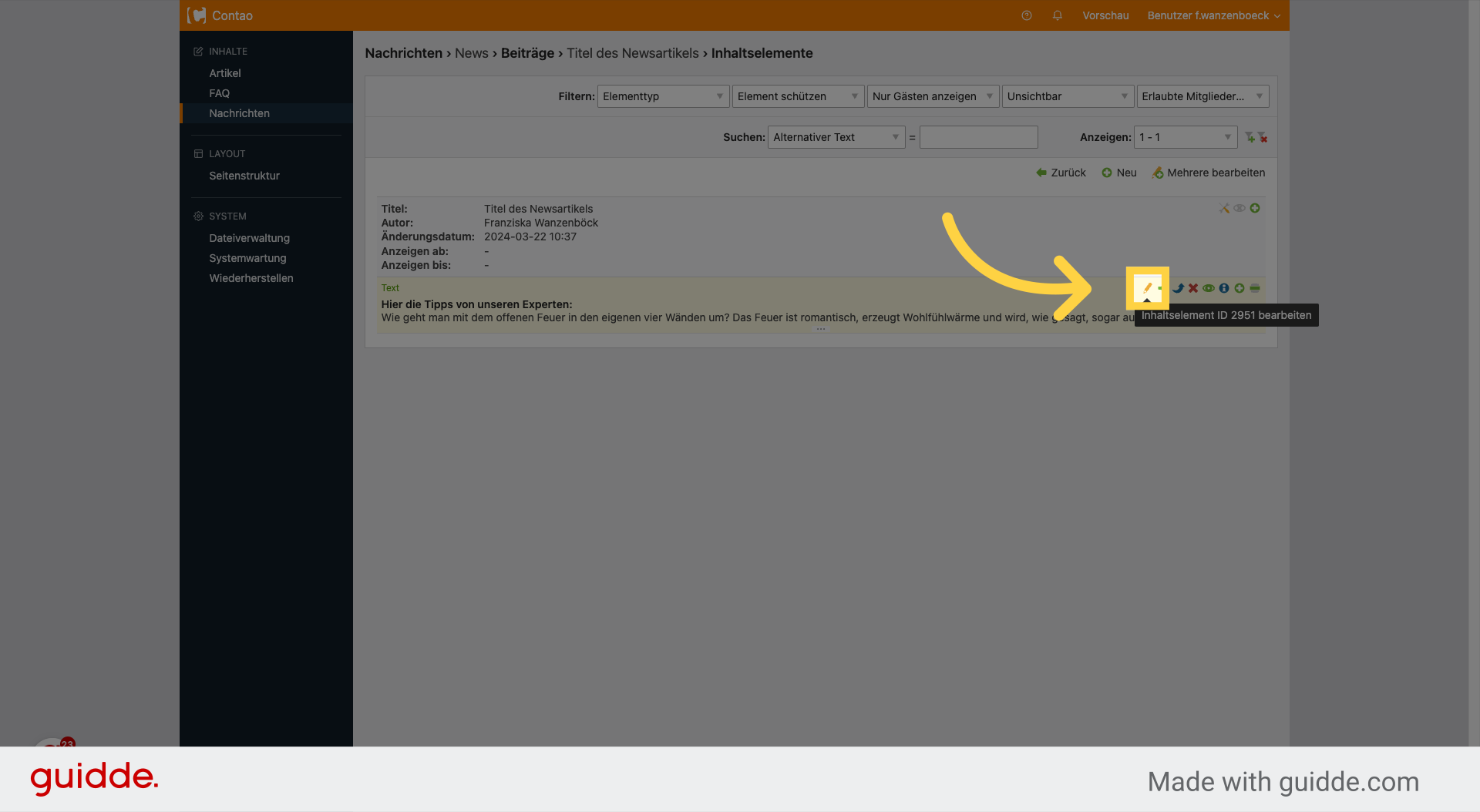Click the Layout section icon in the sidebar
The width and height of the screenshot is (1480, 812).
(x=198, y=154)
